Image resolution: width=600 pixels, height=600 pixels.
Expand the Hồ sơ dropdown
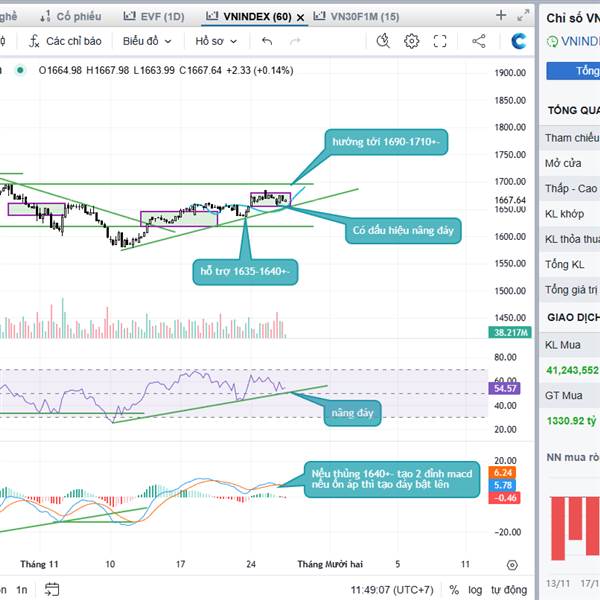tap(216, 41)
